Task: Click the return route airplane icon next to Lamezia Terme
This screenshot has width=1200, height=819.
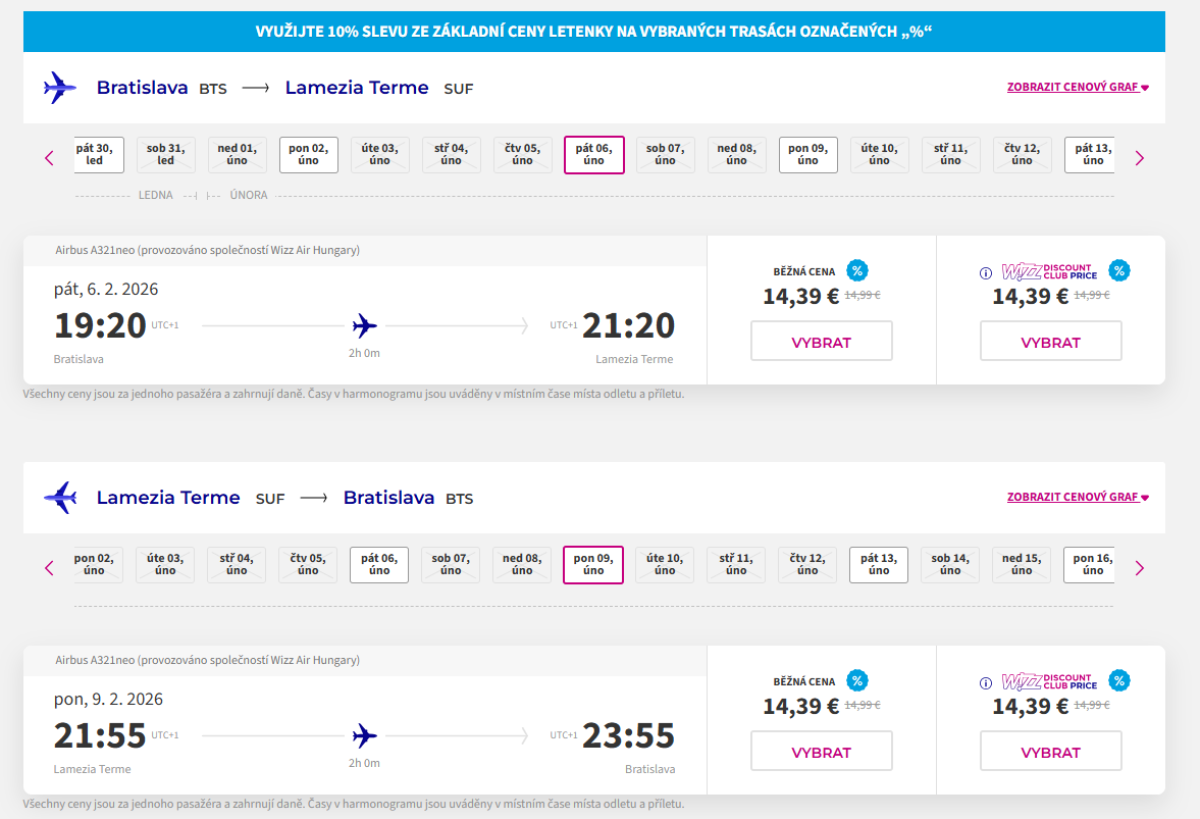Action: tap(60, 497)
